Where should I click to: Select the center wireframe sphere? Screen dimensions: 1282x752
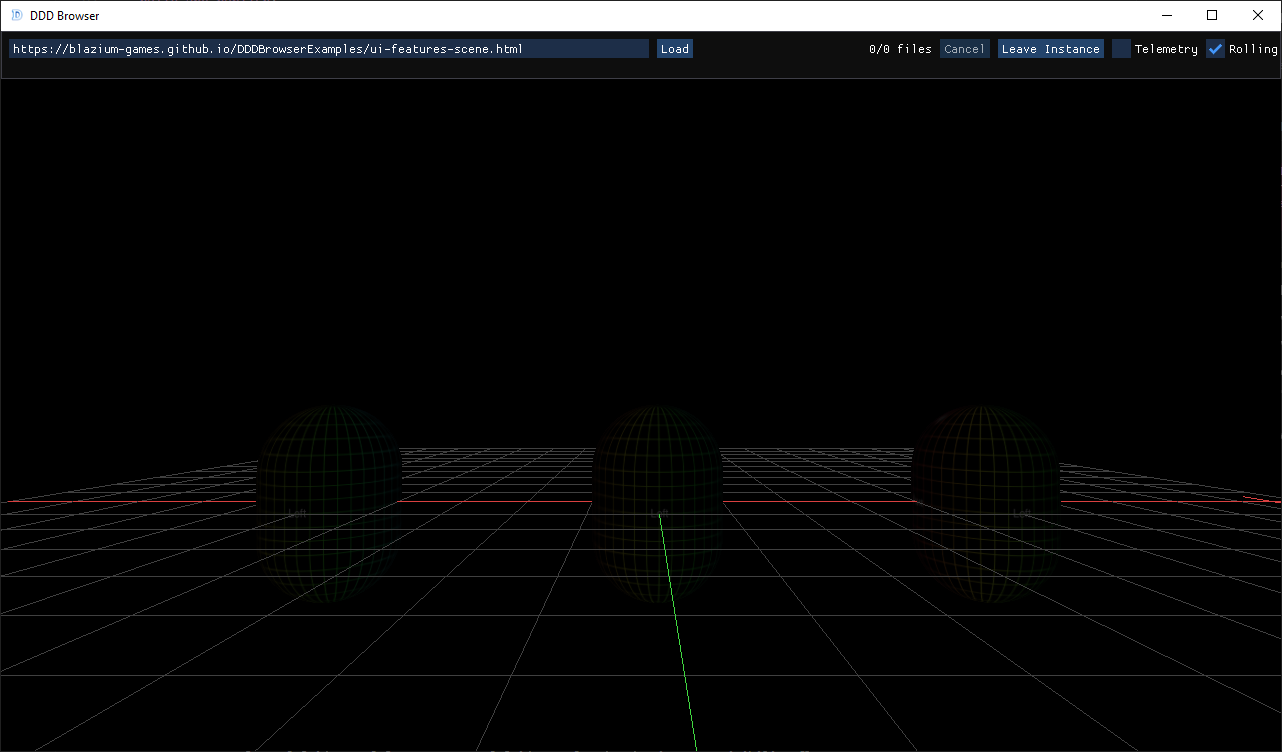pos(657,470)
